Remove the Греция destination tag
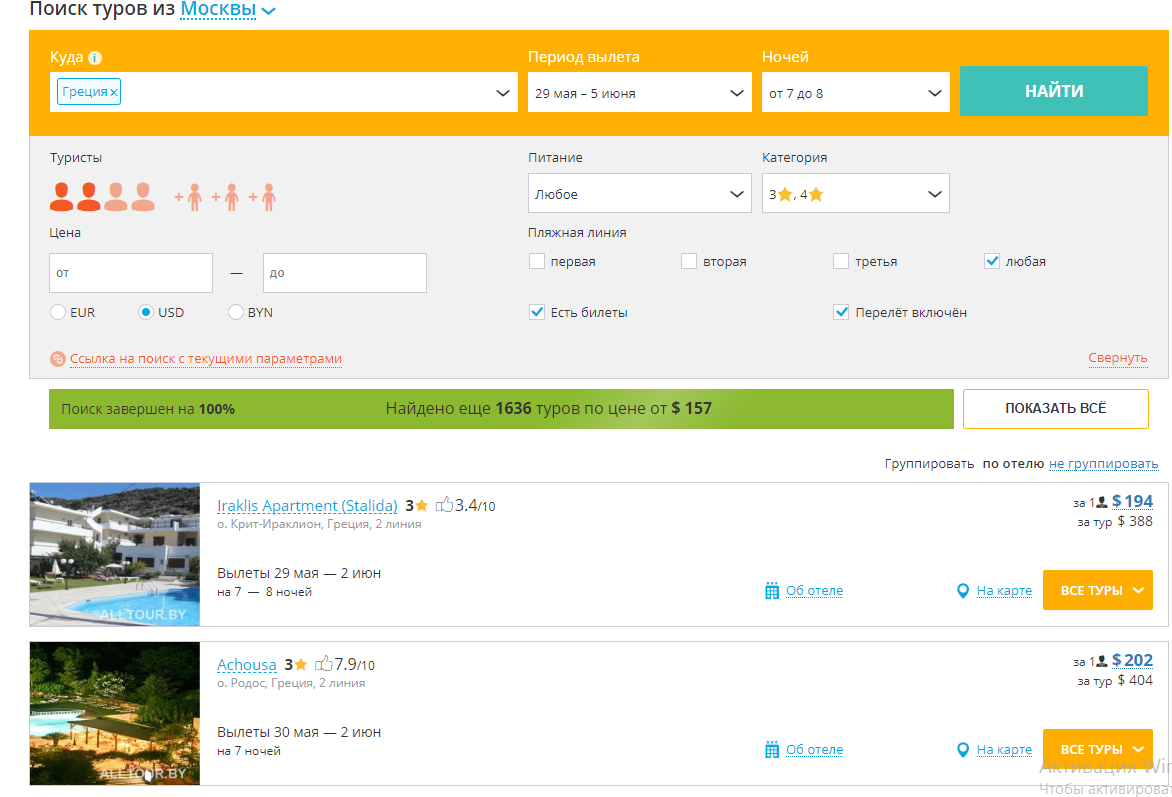This screenshot has width=1172, height=797. (x=114, y=92)
